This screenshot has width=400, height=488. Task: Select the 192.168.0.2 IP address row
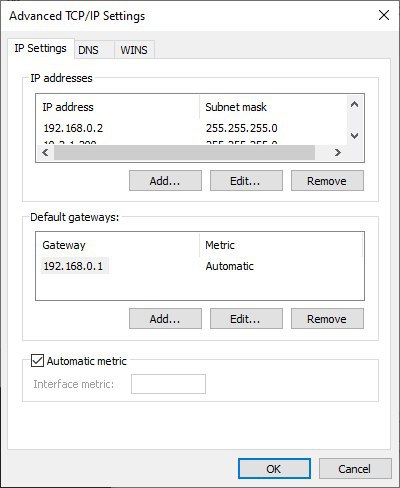pos(191,128)
